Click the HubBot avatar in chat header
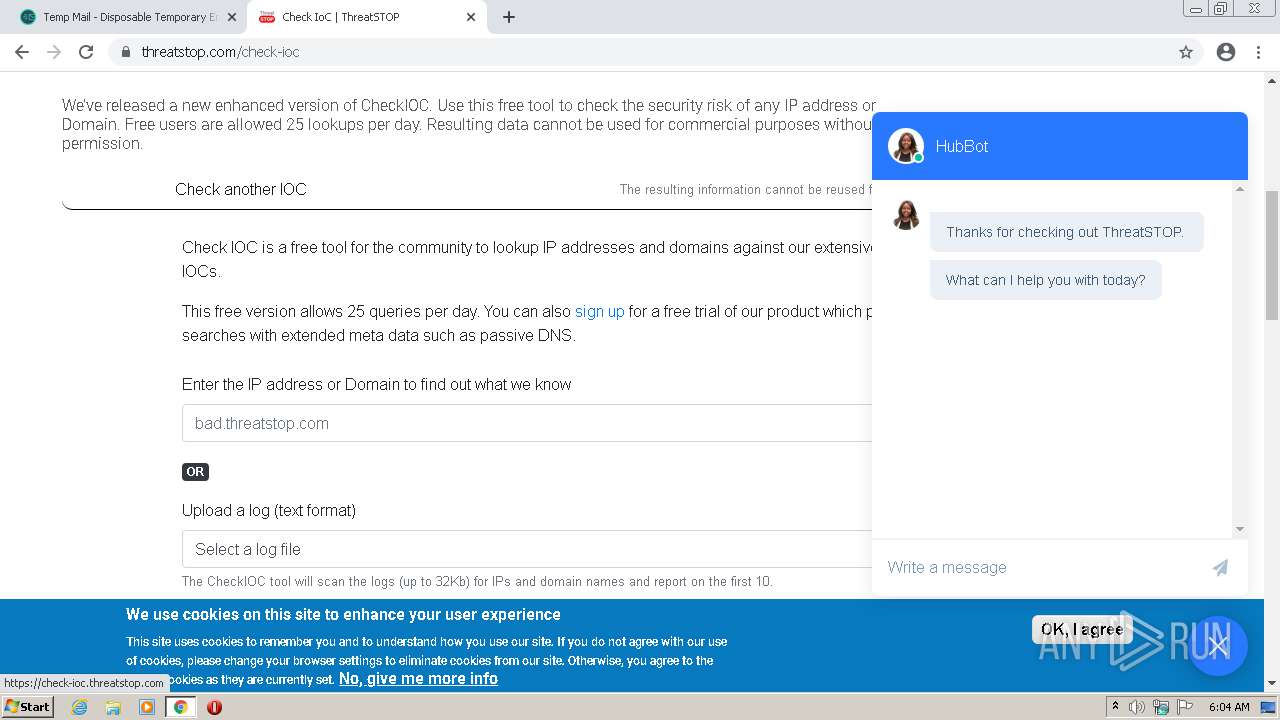 coord(906,146)
